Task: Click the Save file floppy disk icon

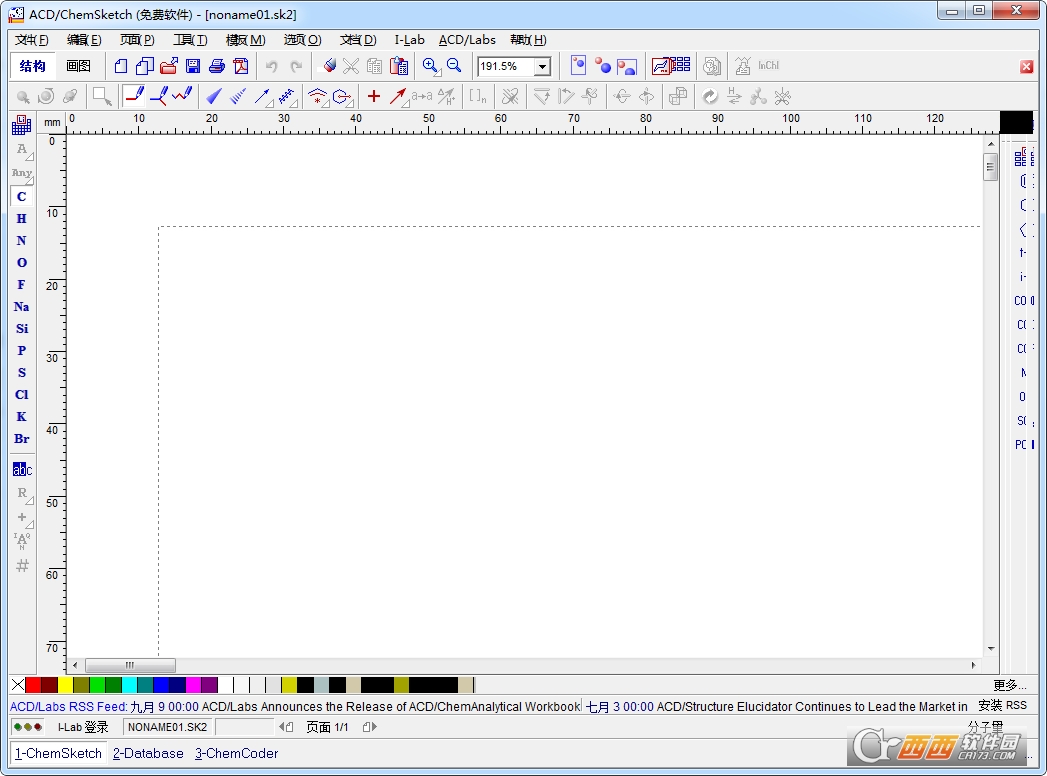Action: pyautogui.click(x=193, y=66)
